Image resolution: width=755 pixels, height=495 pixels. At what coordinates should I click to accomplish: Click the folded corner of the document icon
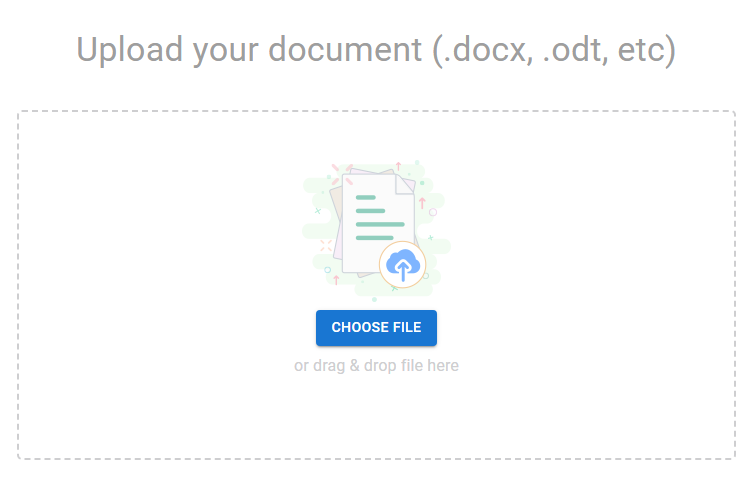[x=404, y=184]
